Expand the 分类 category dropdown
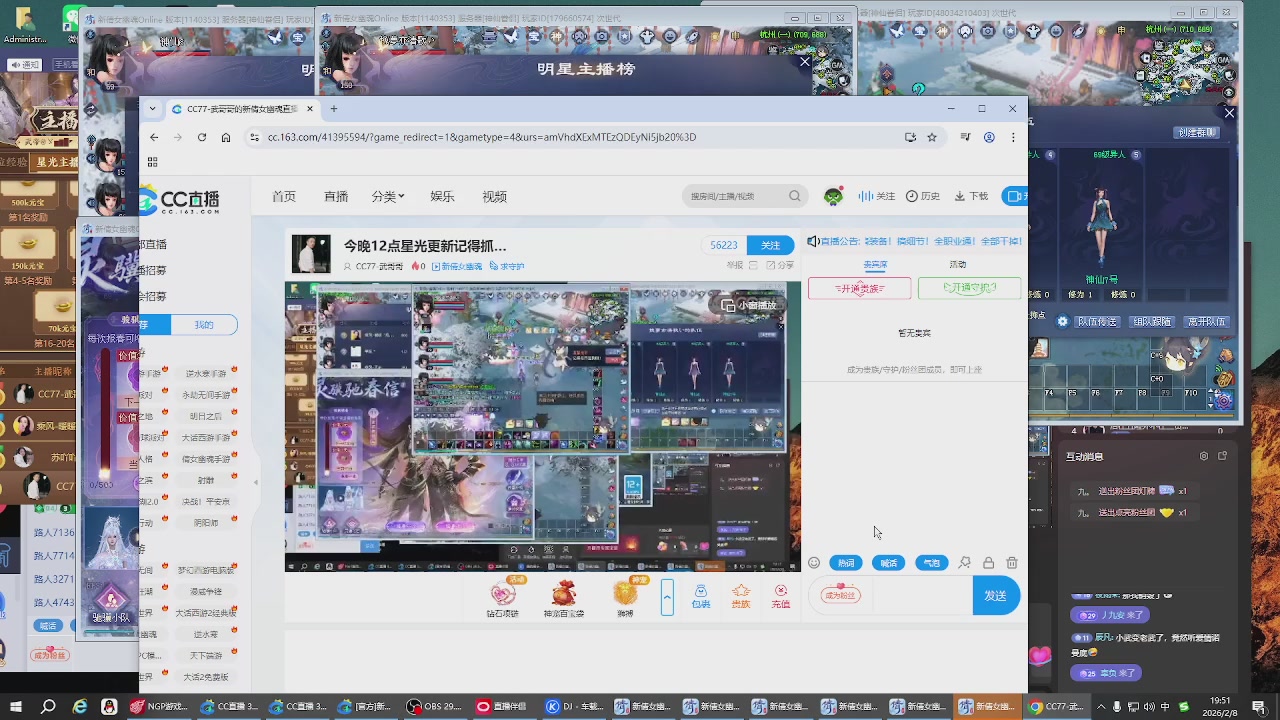Image resolution: width=1280 pixels, height=720 pixels. pos(387,196)
